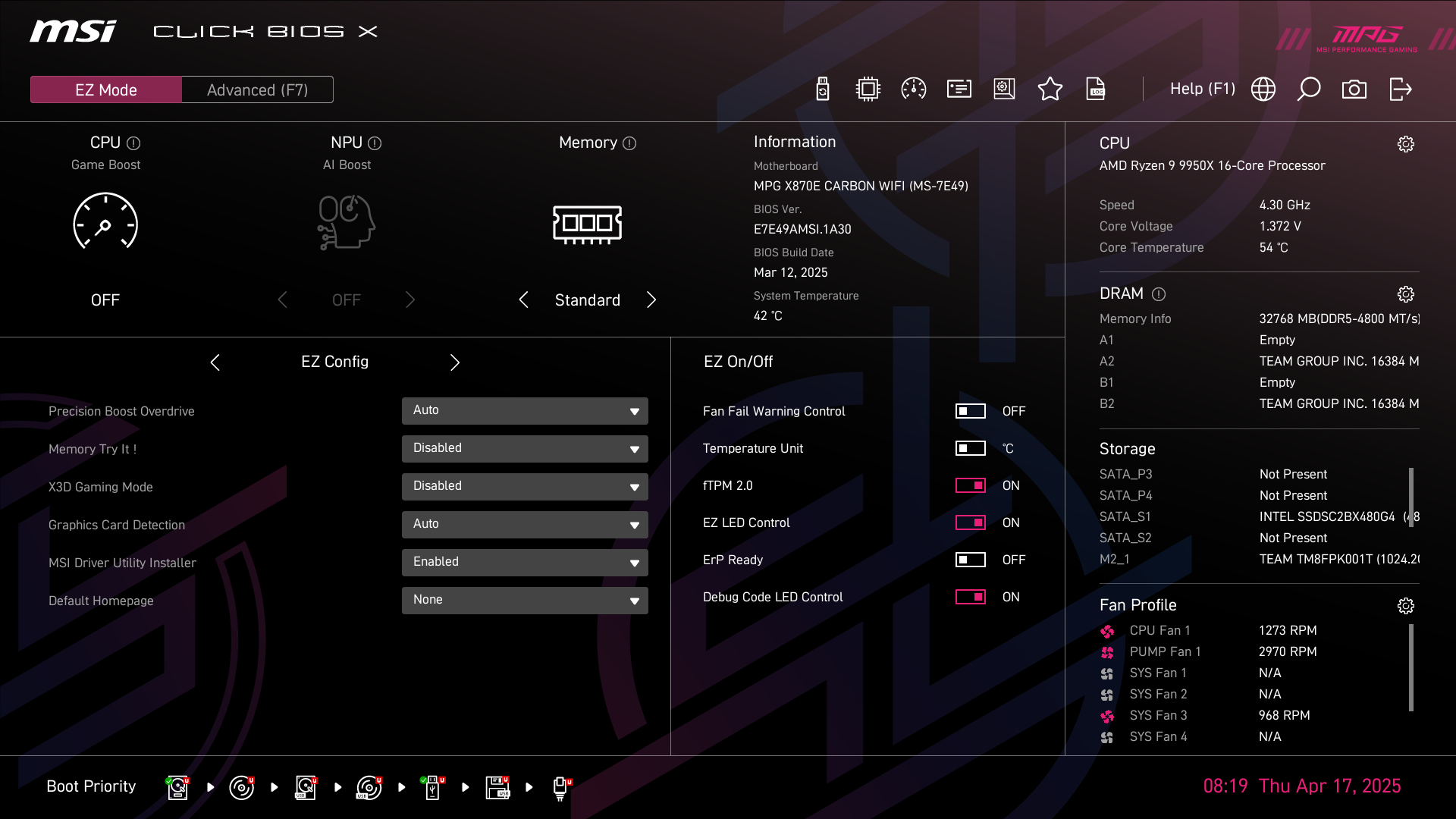This screenshot has height=819, width=1456.
Task: Open Precision Boost Overdrive dropdown
Action: coord(525,410)
